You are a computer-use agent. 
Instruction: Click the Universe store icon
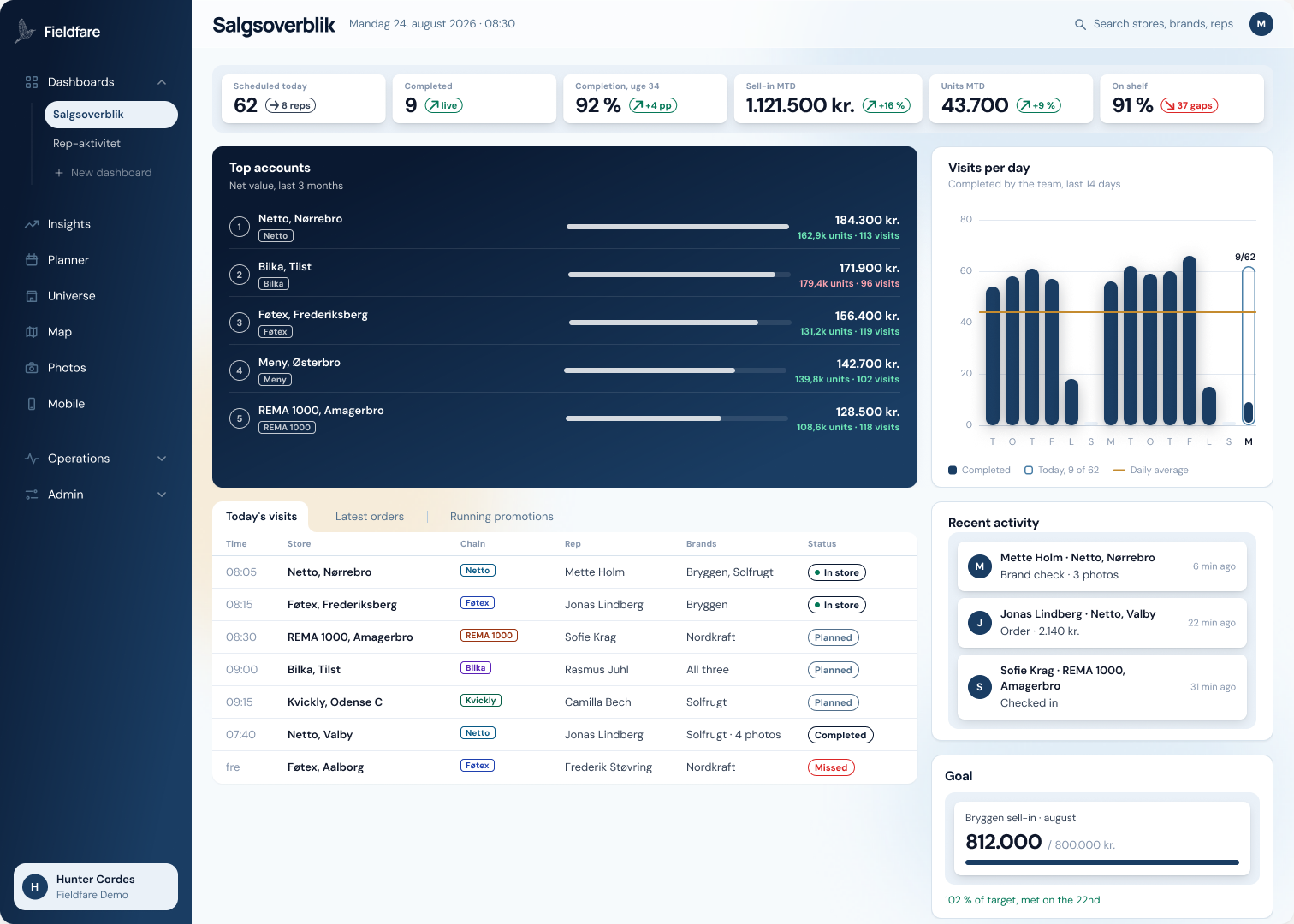click(32, 296)
